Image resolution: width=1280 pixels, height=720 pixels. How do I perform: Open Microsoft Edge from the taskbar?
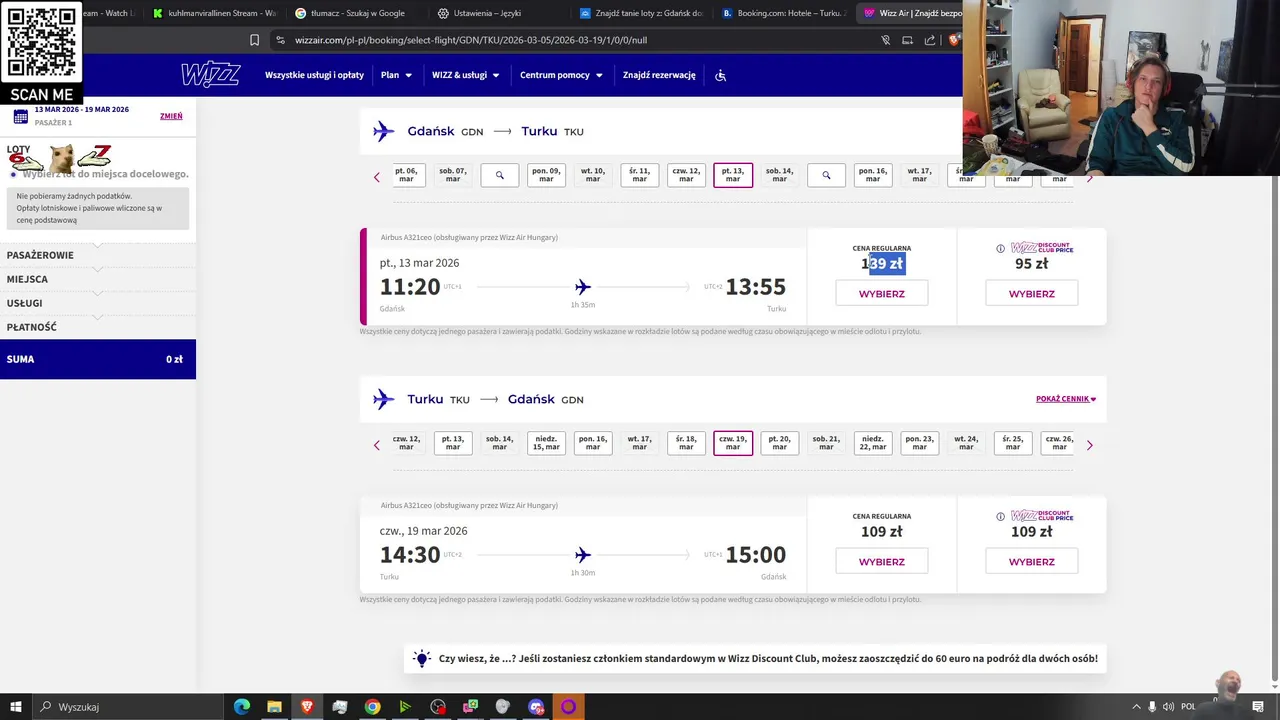click(x=242, y=707)
